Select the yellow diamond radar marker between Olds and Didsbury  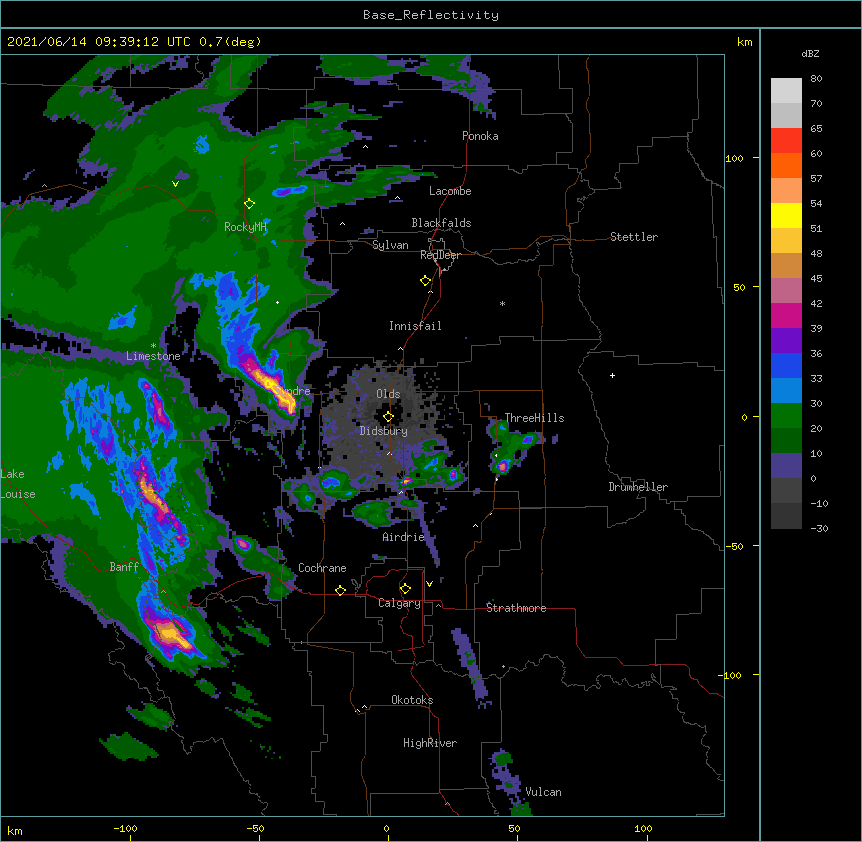coord(388,417)
